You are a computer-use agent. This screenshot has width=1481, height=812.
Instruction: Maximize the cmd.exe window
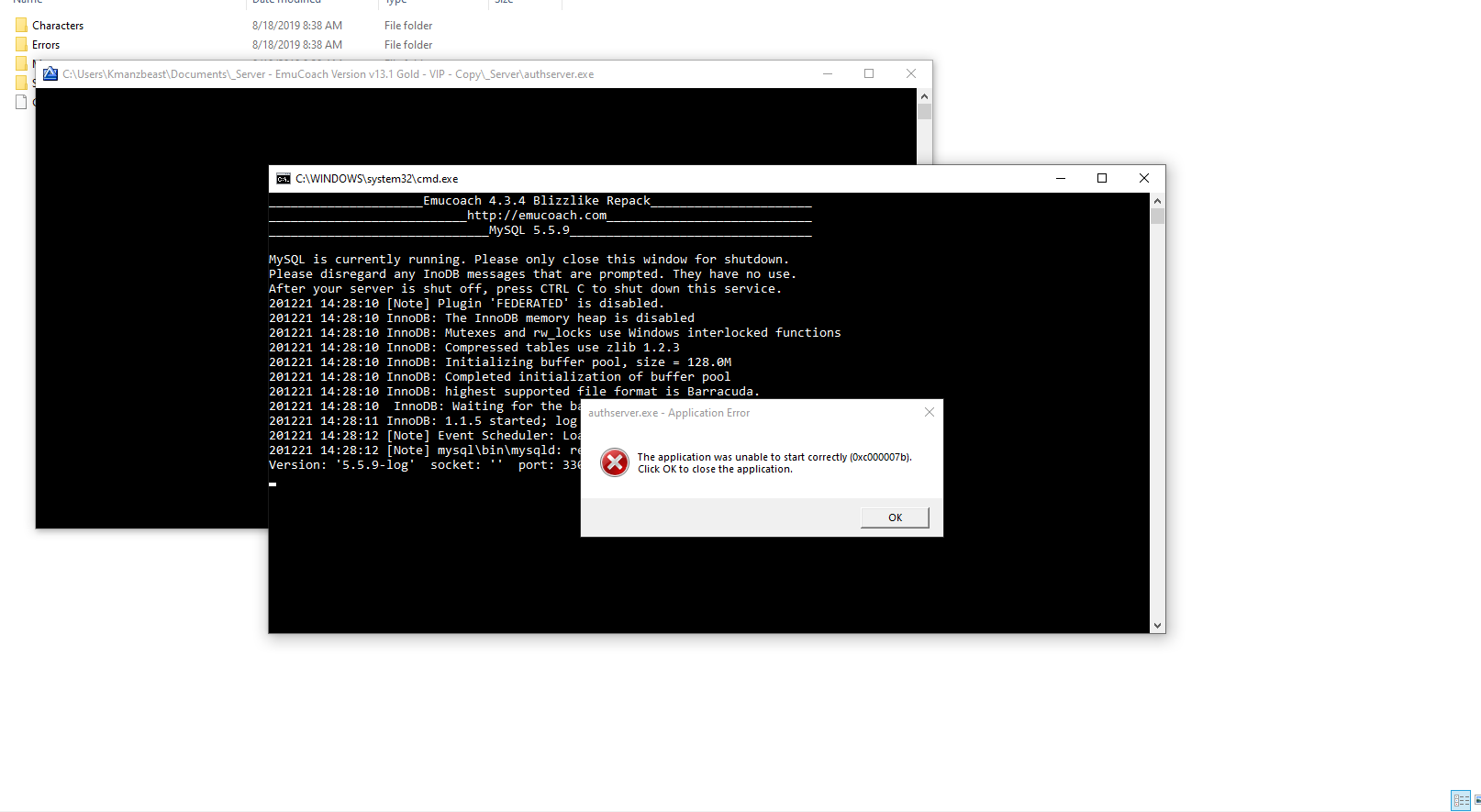click(x=1102, y=178)
